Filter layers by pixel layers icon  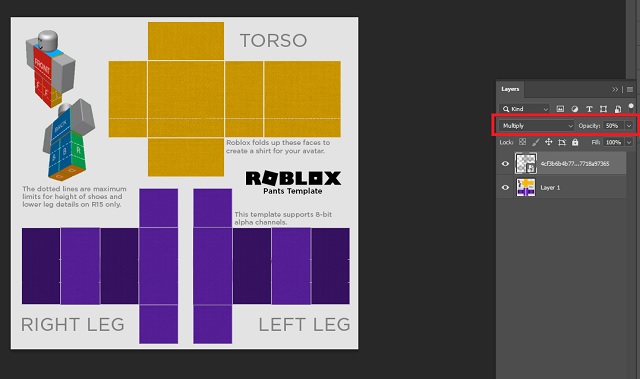tap(560, 109)
